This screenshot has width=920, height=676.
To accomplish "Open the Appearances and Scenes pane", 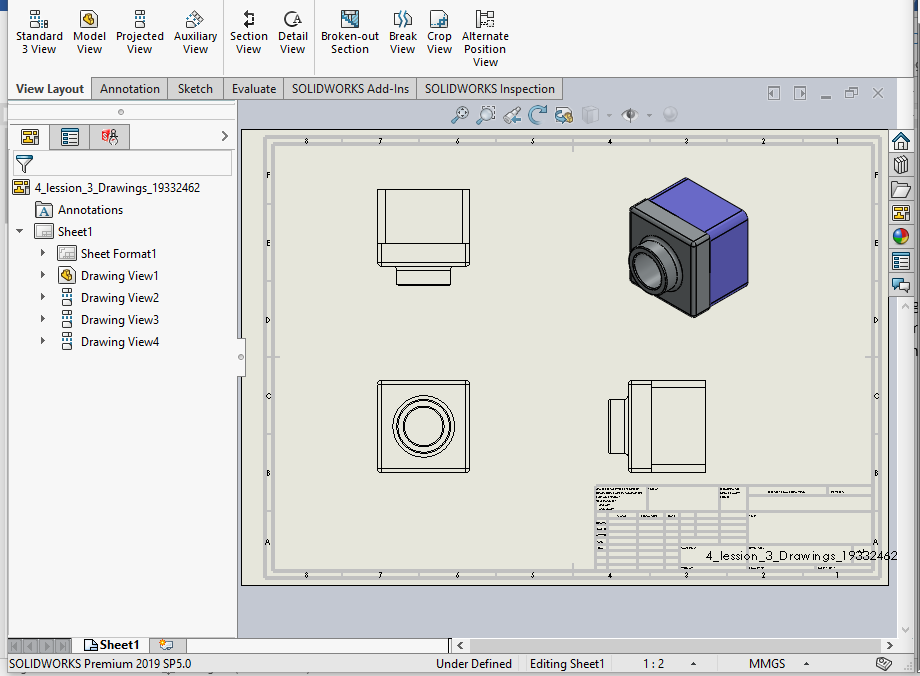I will [903, 237].
